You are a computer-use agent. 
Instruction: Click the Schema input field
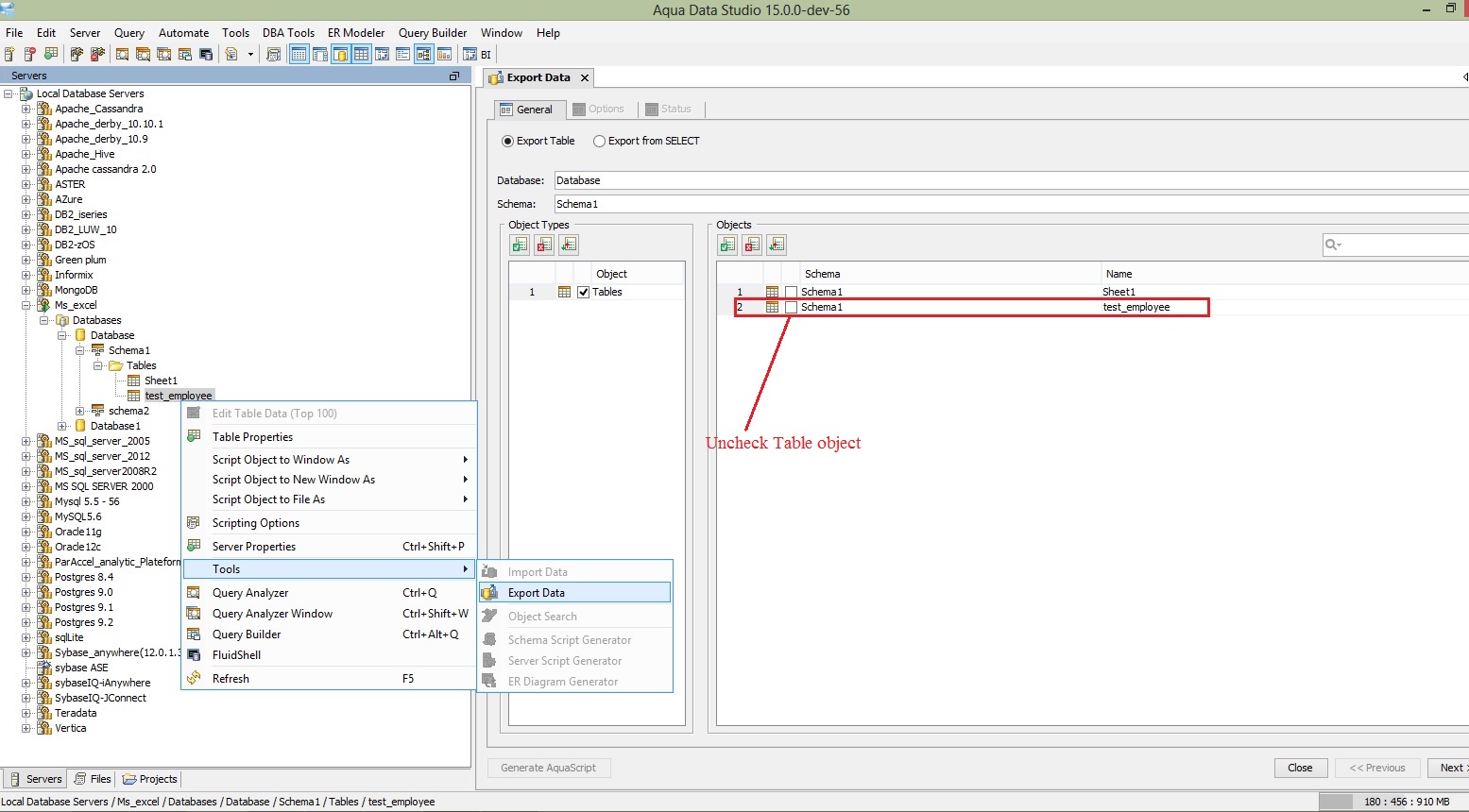tap(1011, 204)
